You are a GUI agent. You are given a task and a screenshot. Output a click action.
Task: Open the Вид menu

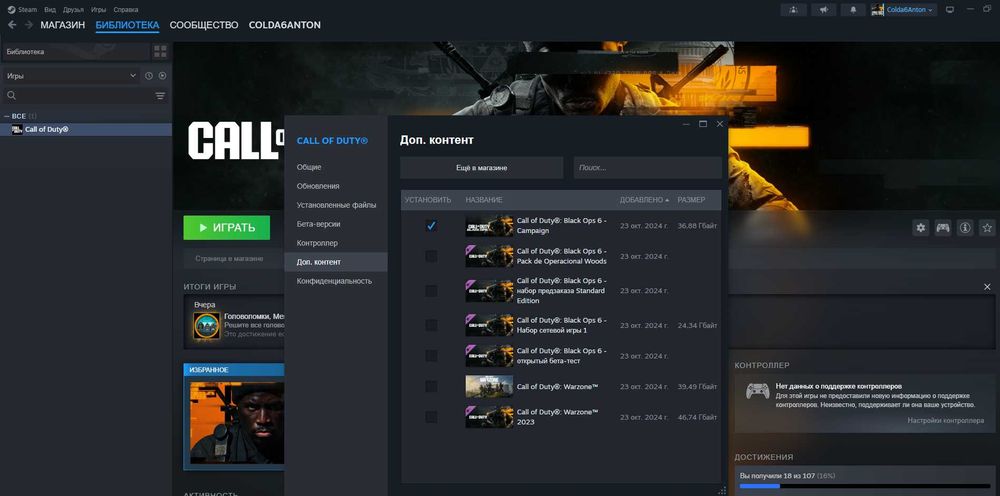(50, 10)
